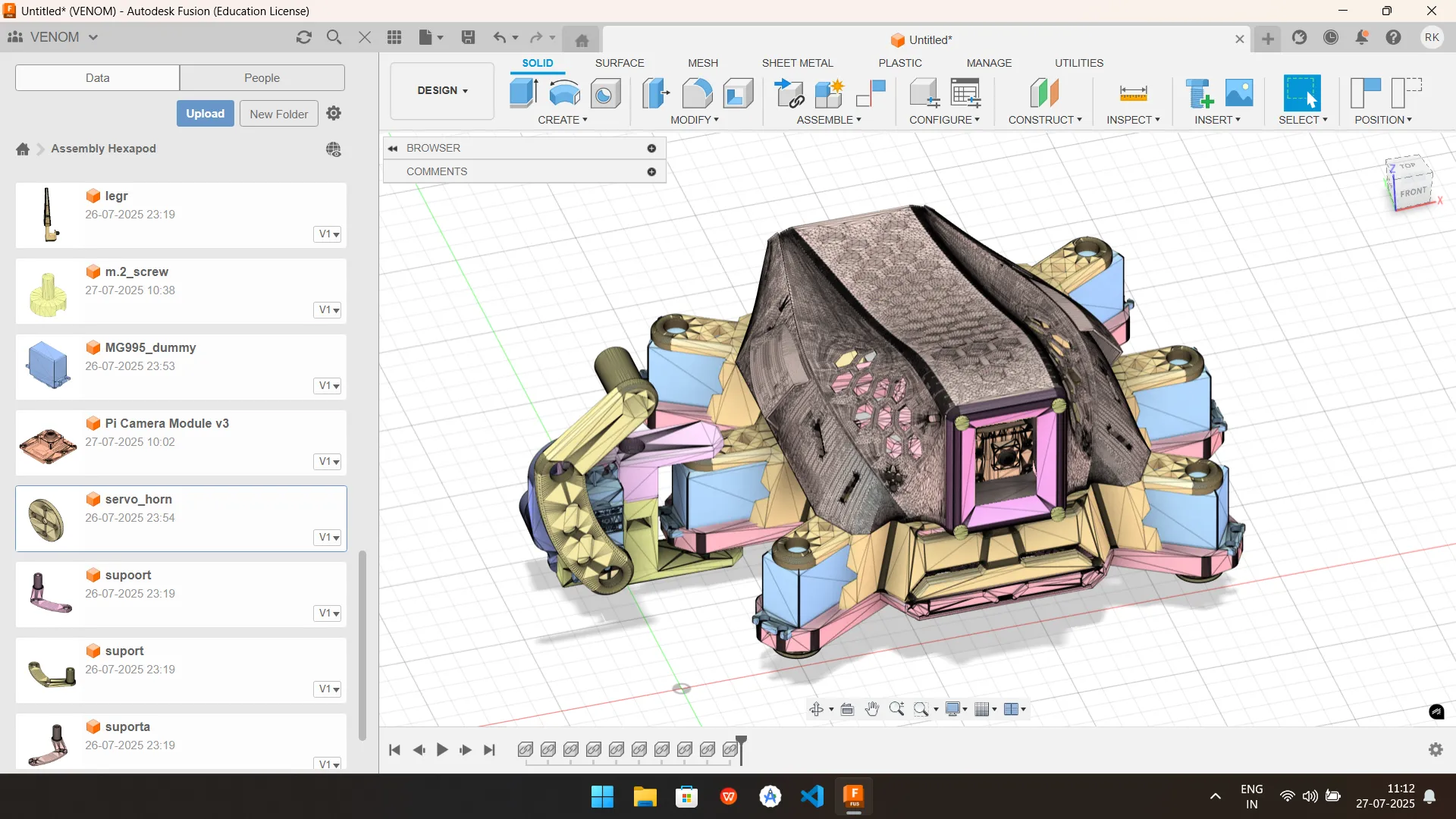Open the DESIGN workspace dropdown

tap(442, 90)
